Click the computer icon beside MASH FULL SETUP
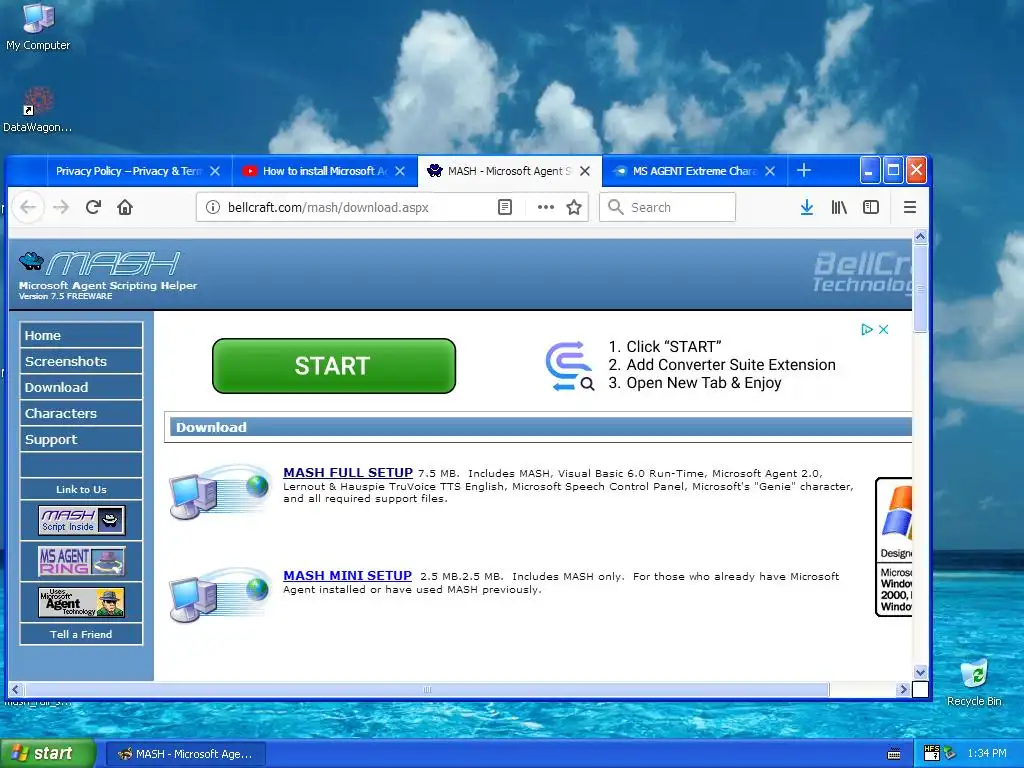1024x768 pixels. (x=220, y=491)
